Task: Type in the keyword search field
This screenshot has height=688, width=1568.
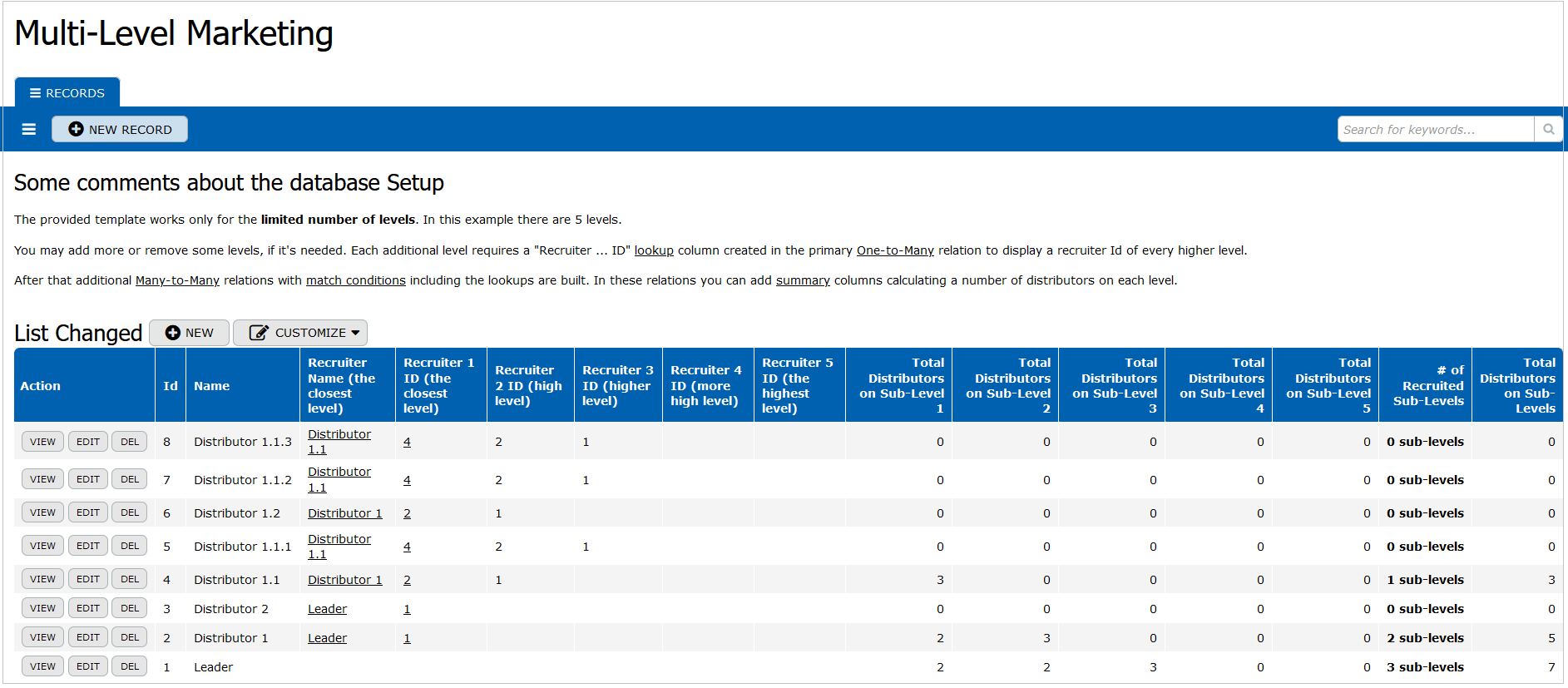Action: coord(1435,129)
